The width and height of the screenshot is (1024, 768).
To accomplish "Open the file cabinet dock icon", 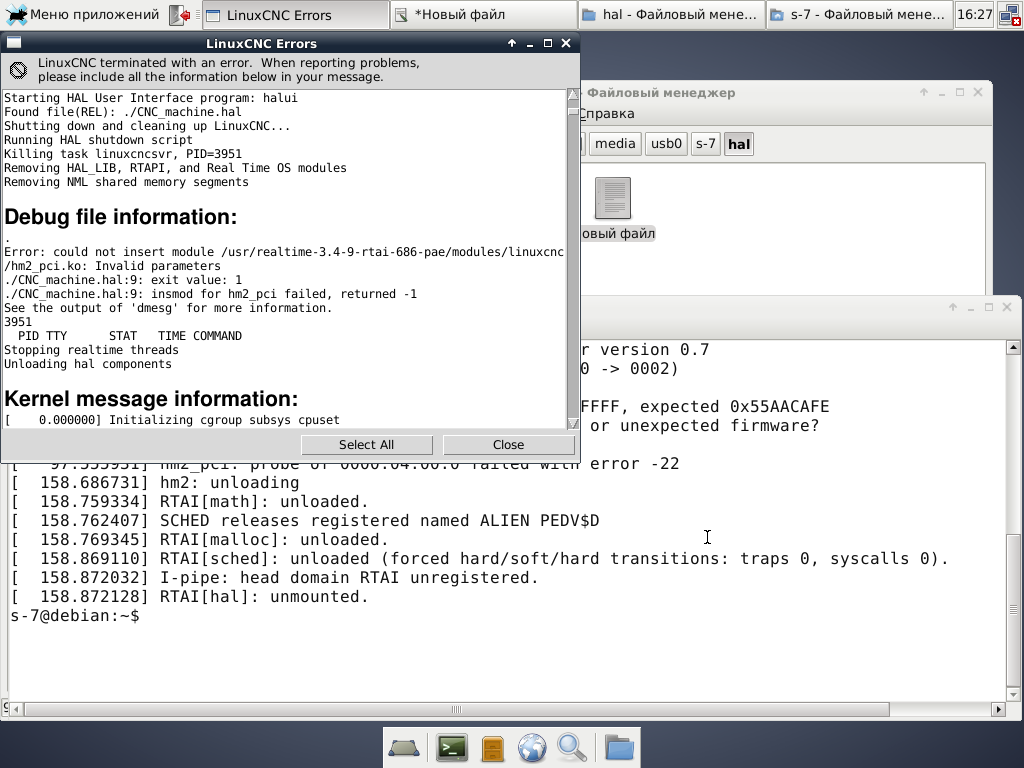I will pos(493,748).
